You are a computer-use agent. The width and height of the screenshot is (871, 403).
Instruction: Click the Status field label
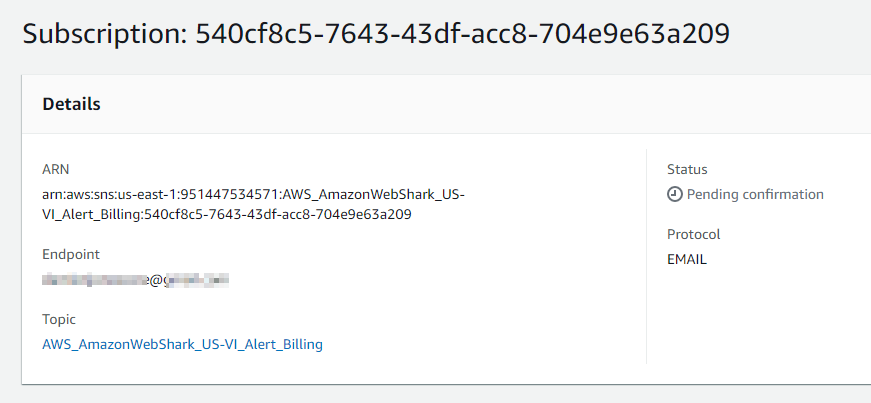click(687, 169)
